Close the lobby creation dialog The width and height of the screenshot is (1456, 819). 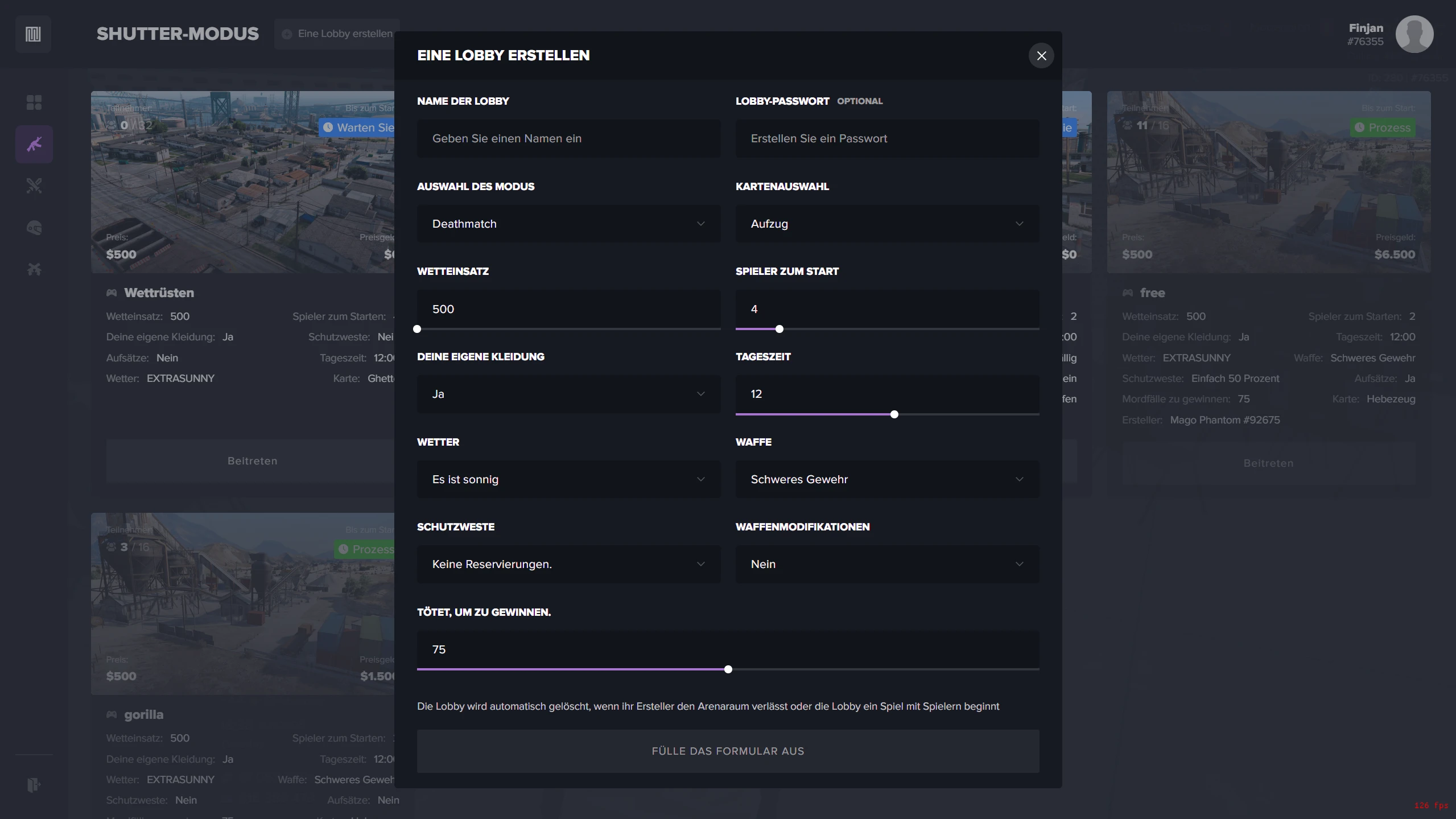pos(1041,56)
